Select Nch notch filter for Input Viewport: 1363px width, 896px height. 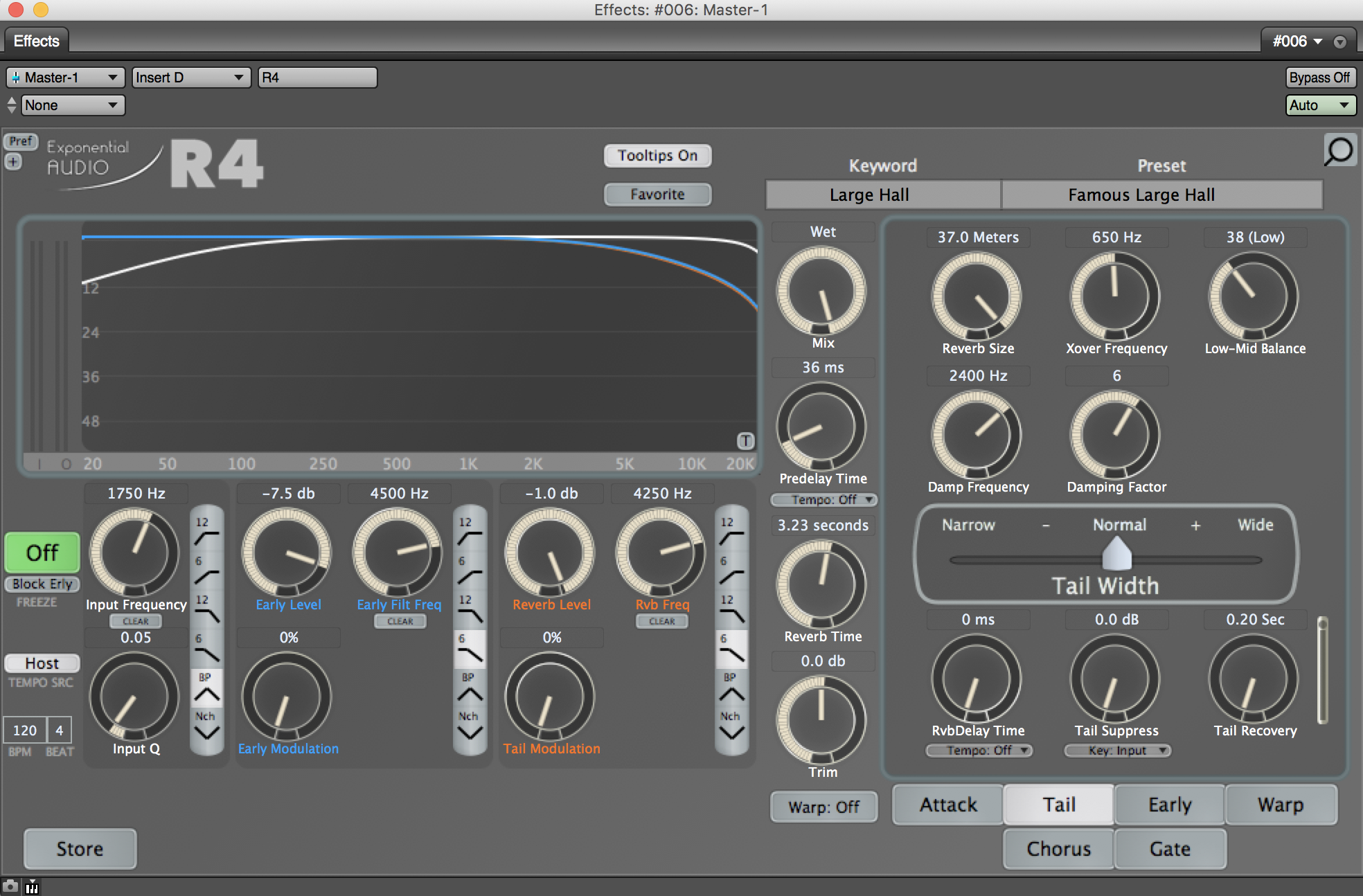[x=206, y=726]
